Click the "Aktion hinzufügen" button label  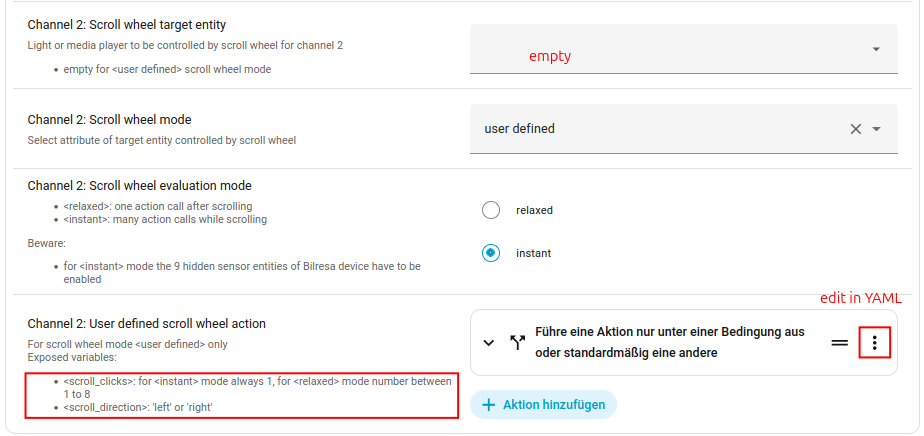pyautogui.click(x=553, y=405)
